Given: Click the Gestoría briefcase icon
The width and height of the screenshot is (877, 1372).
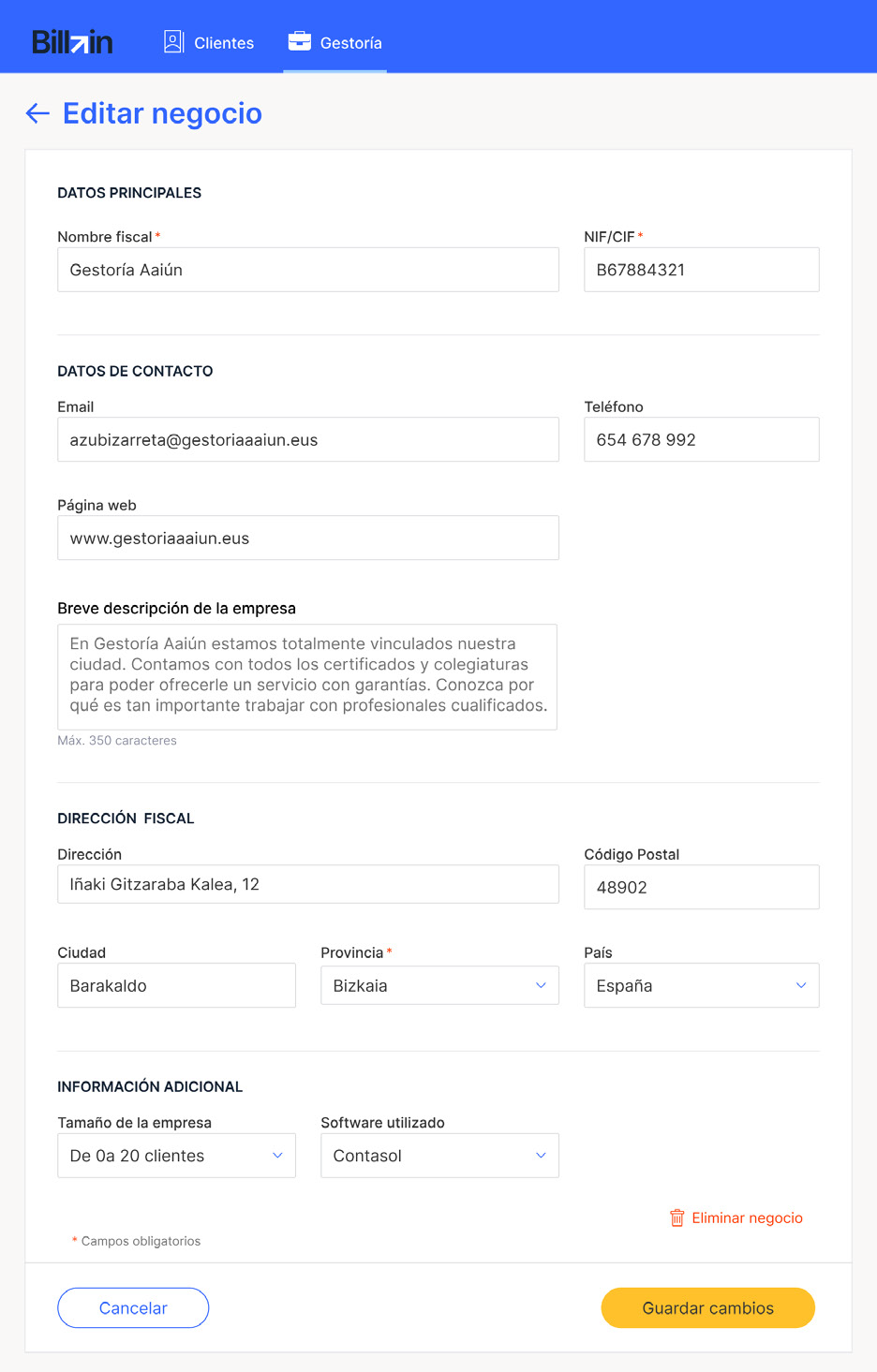Looking at the screenshot, I should click(300, 42).
